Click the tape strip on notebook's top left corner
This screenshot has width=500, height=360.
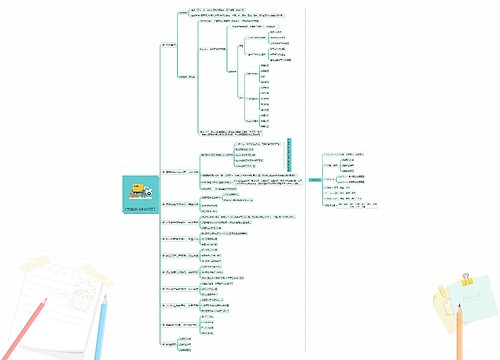pos(34,264)
